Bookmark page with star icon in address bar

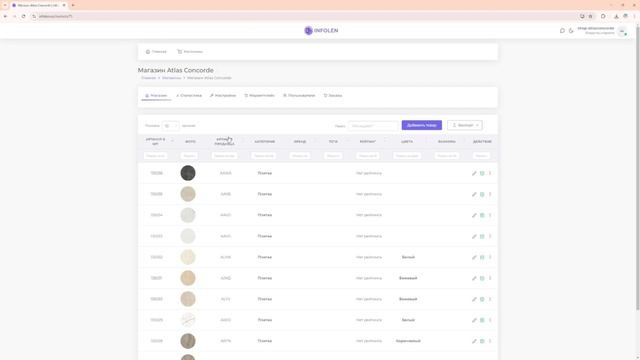590,16
